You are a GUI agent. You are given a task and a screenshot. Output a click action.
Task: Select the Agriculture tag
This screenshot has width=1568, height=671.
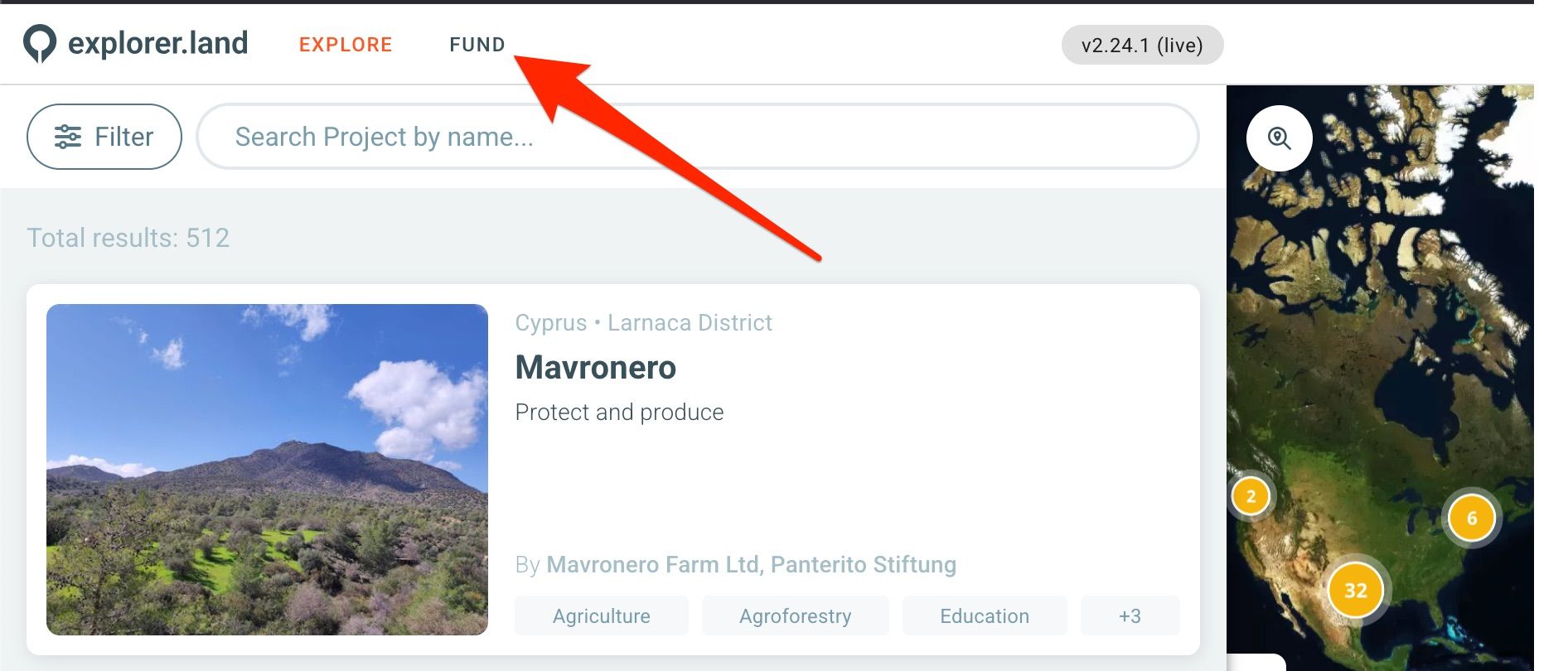[602, 615]
